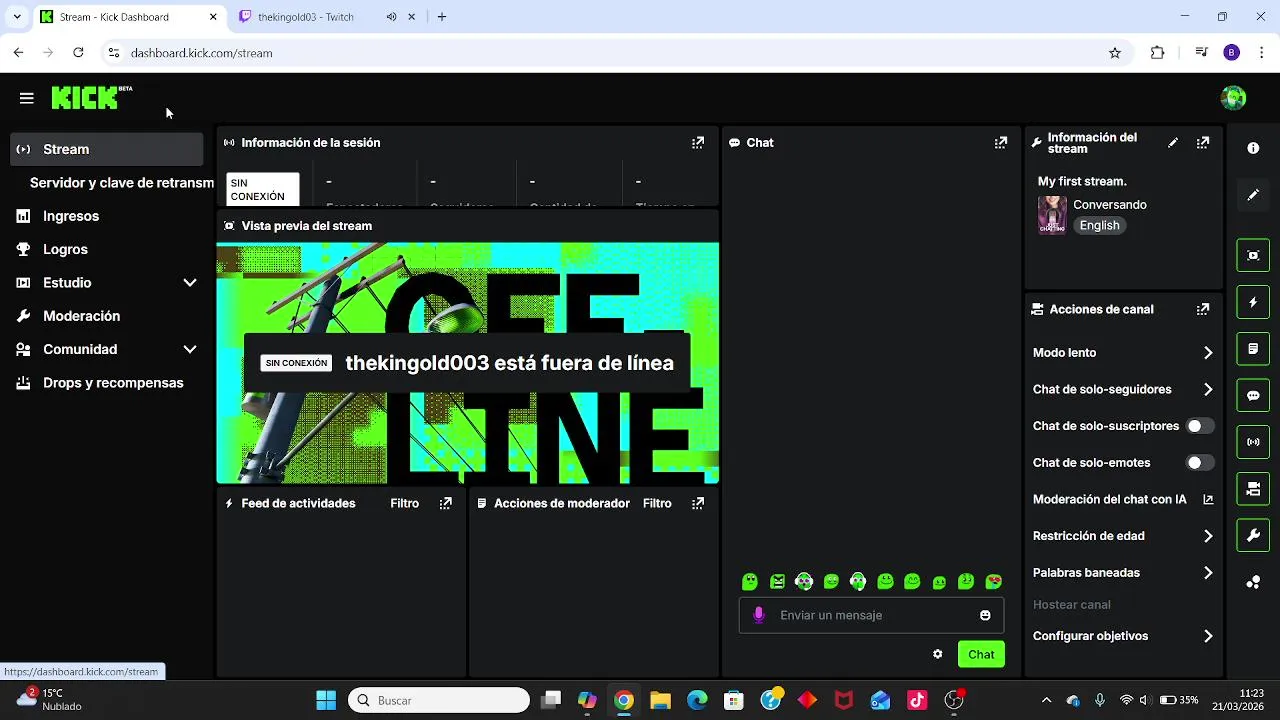Mute the Twitch tab audio icon
The height and width of the screenshot is (720, 1280).
(x=391, y=17)
